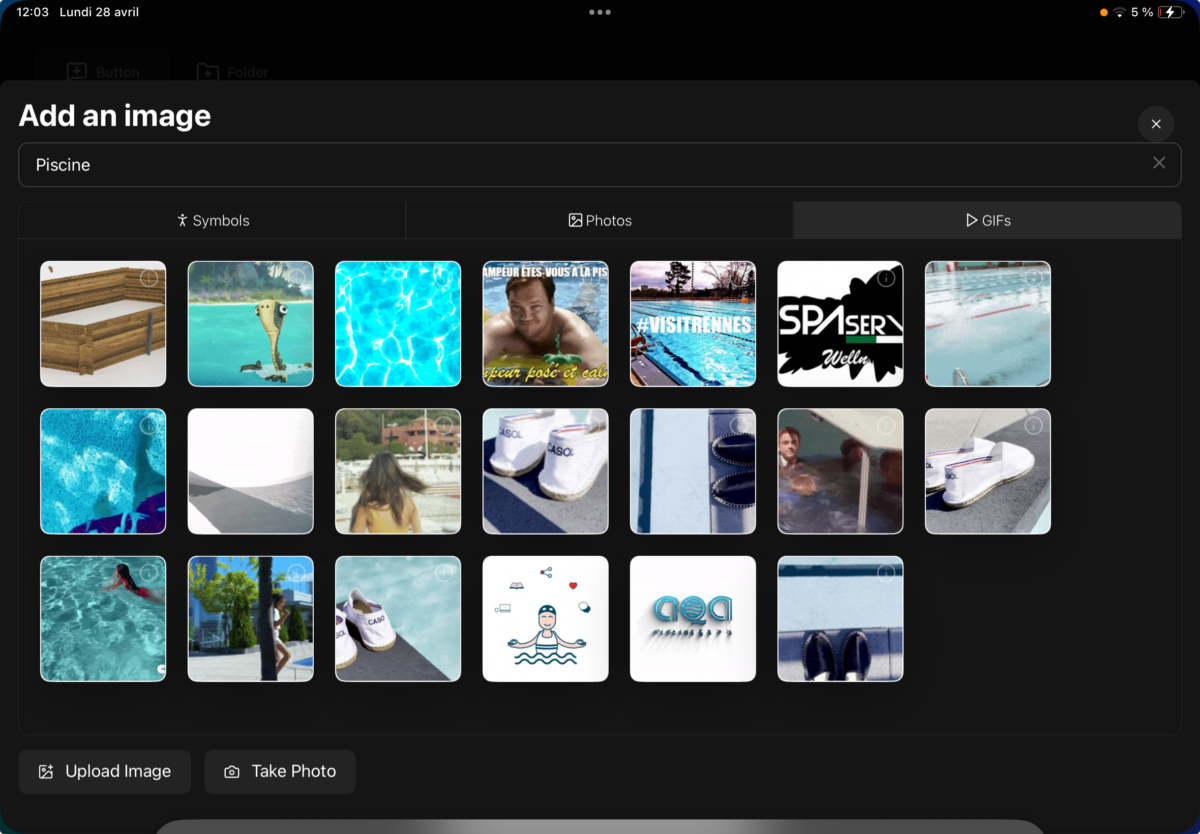Viewport: 1200px width, 834px height.
Task: Clear the Piscine search text
Action: click(1159, 163)
